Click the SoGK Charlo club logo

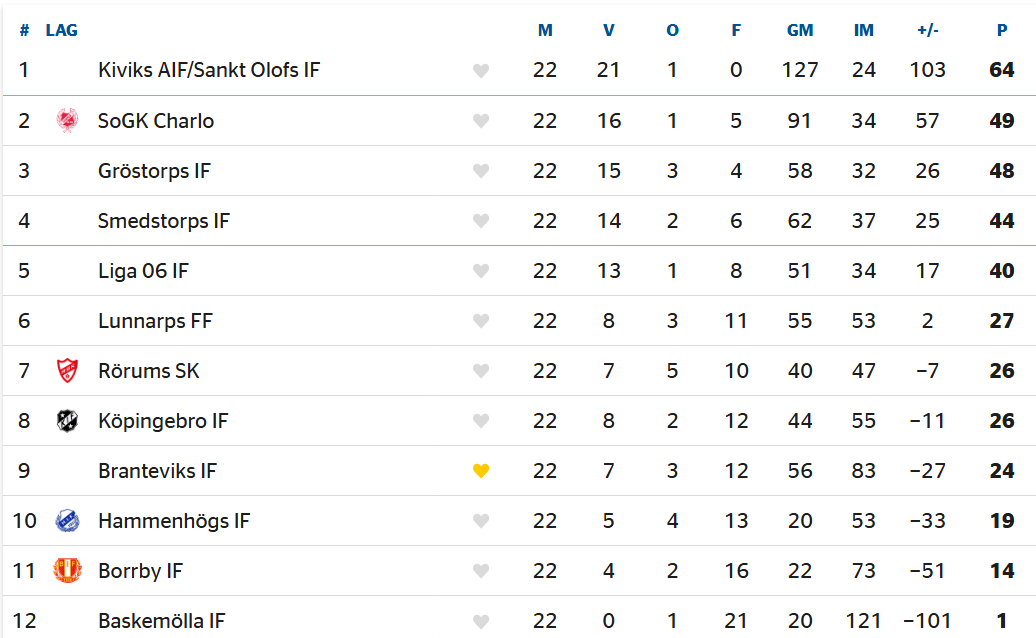(x=67, y=121)
